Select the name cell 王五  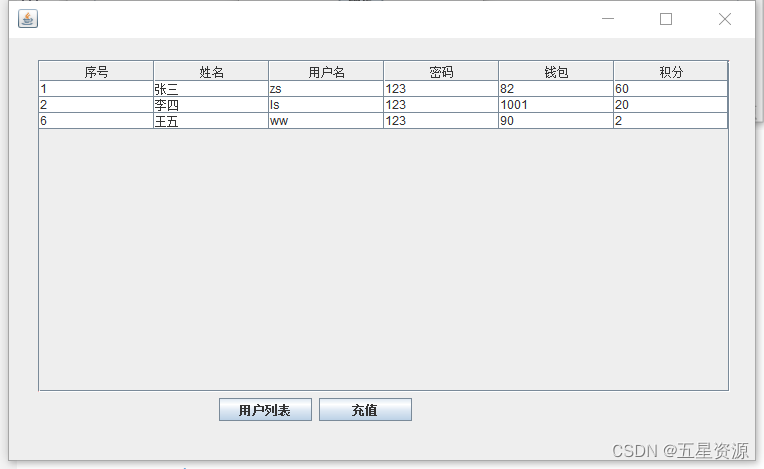tap(211, 121)
